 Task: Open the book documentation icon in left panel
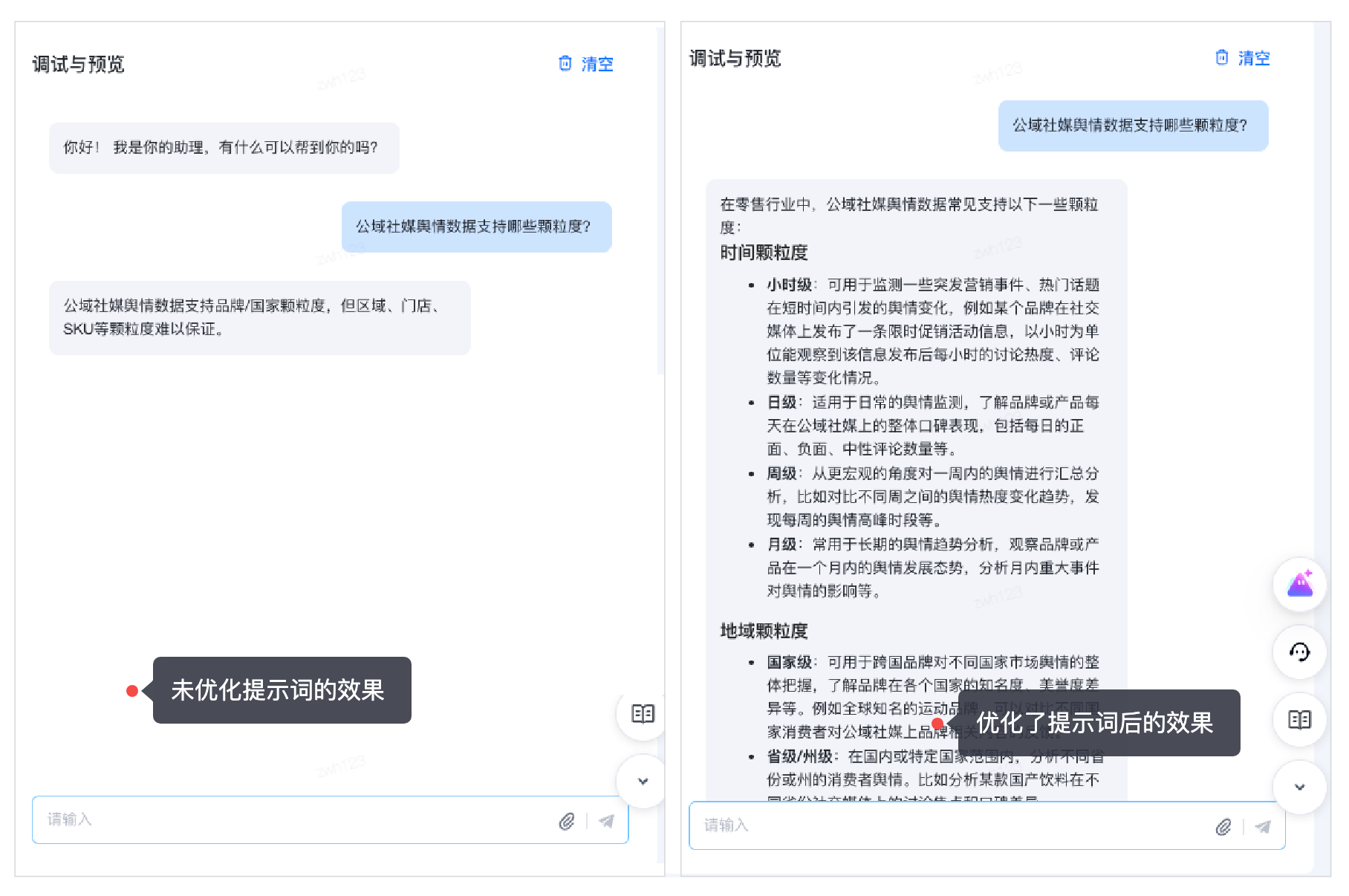[x=643, y=714]
